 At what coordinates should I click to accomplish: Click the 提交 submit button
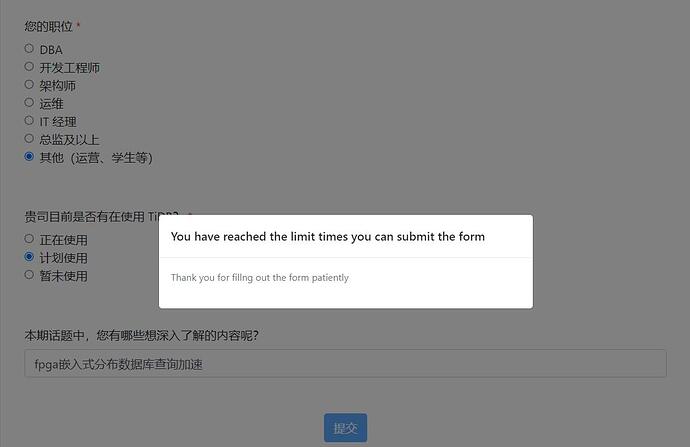pos(345,428)
